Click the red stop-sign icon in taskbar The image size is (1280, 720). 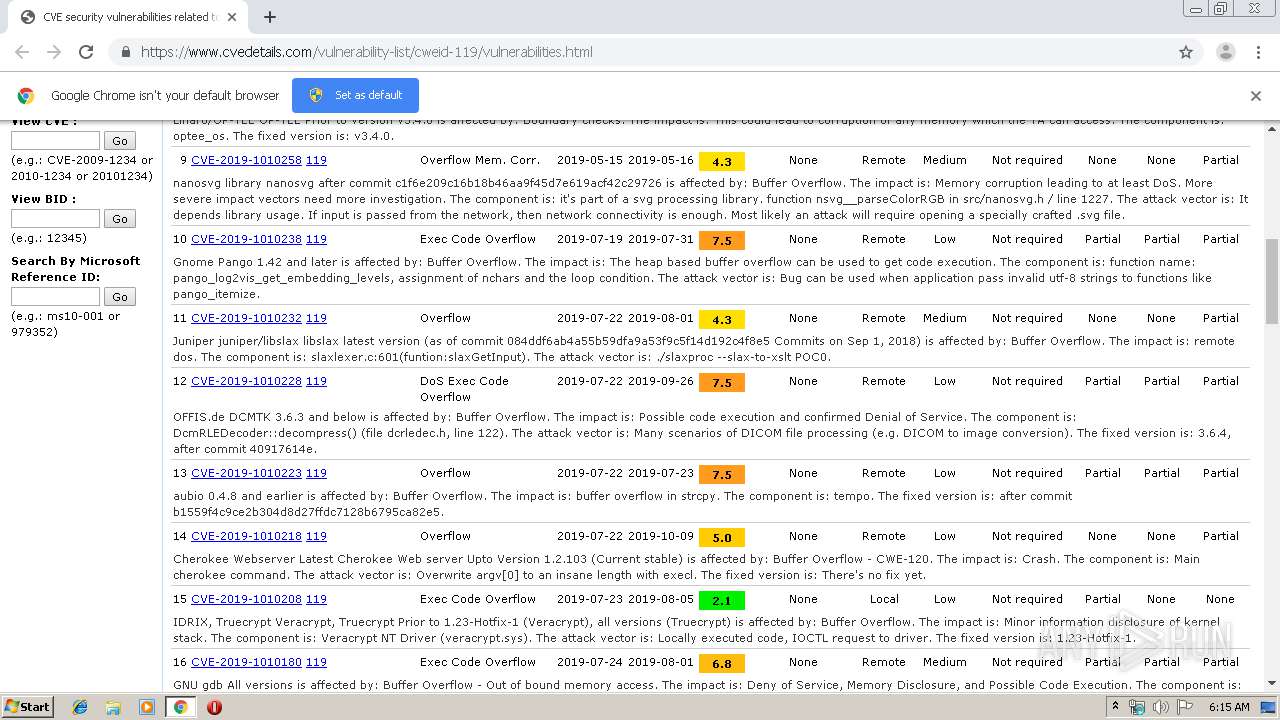tap(214, 707)
